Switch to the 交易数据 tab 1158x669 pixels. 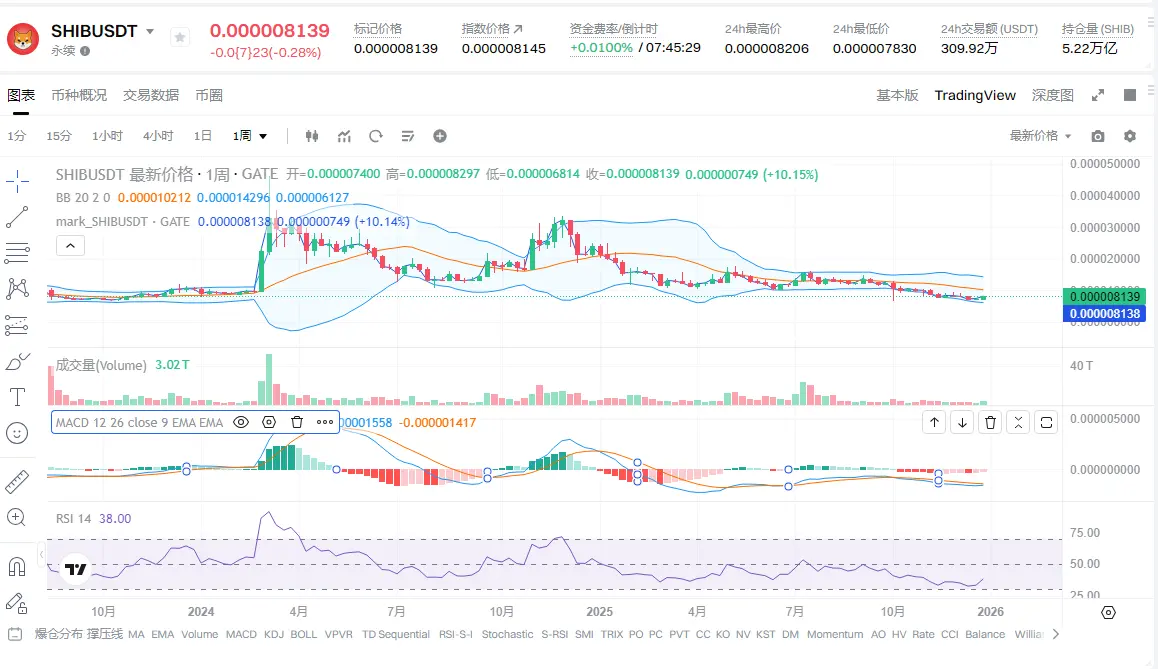(x=151, y=95)
